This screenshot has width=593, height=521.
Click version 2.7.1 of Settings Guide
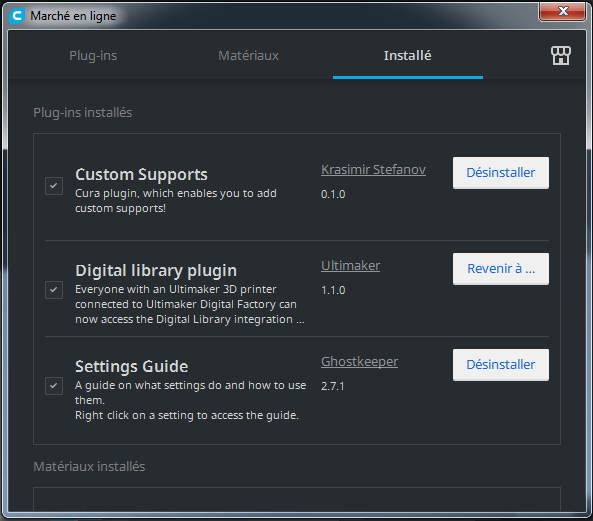click(x=333, y=386)
